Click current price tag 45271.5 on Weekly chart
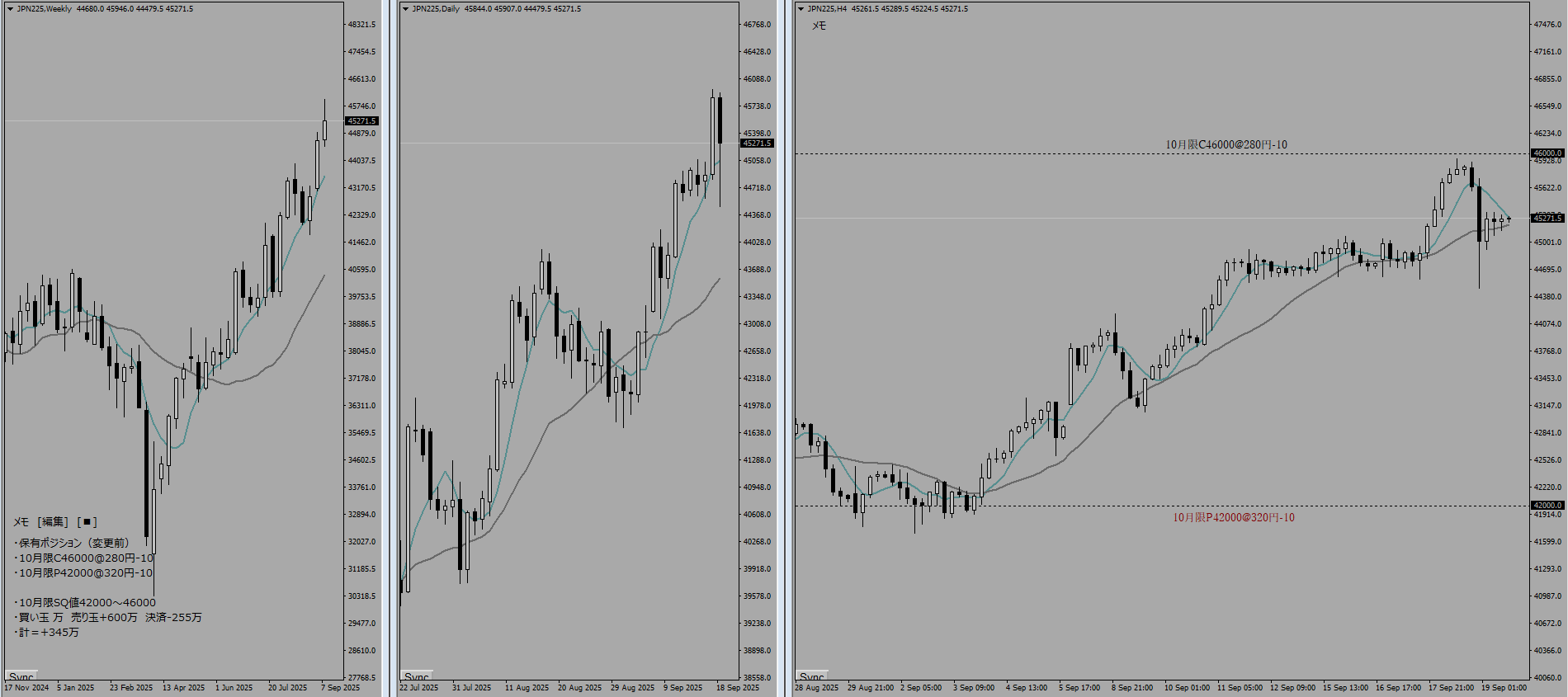The width and height of the screenshot is (1568, 697). [361, 121]
